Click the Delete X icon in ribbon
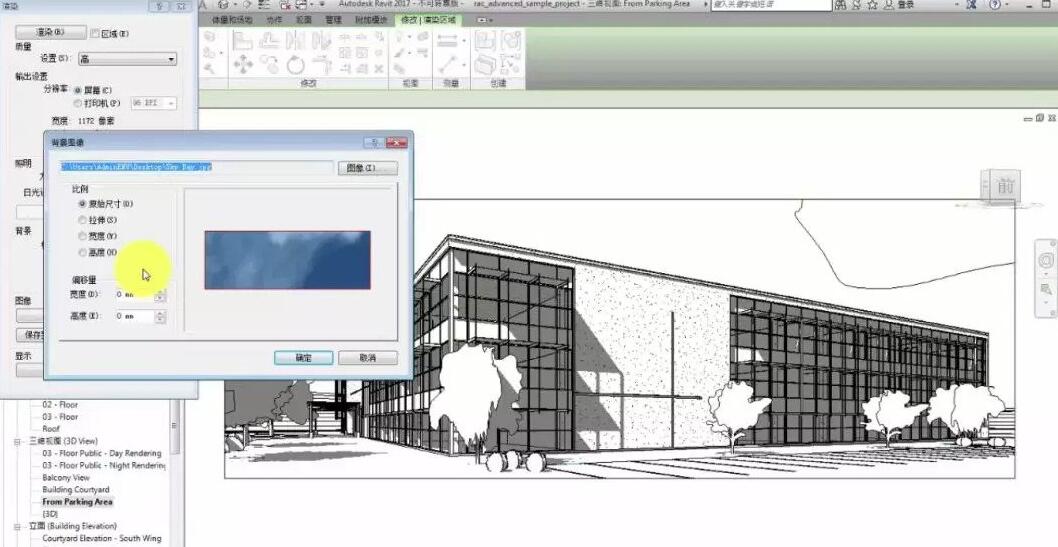1058x547 pixels. [379, 69]
